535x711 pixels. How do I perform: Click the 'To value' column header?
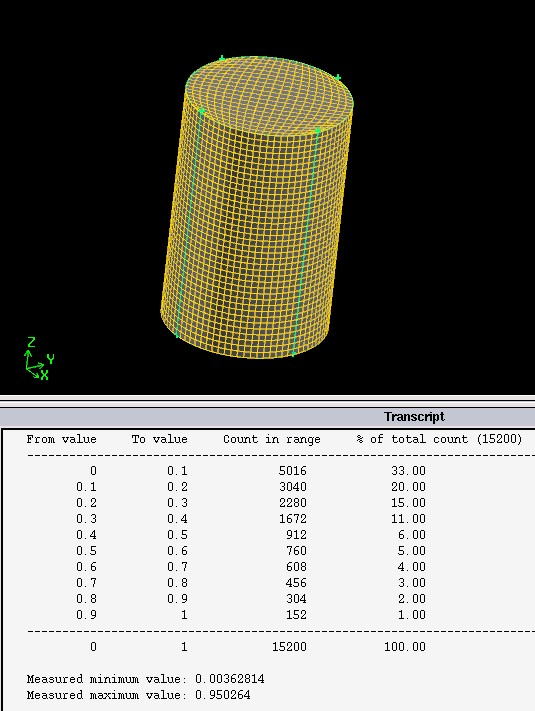(x=160, y=439)
